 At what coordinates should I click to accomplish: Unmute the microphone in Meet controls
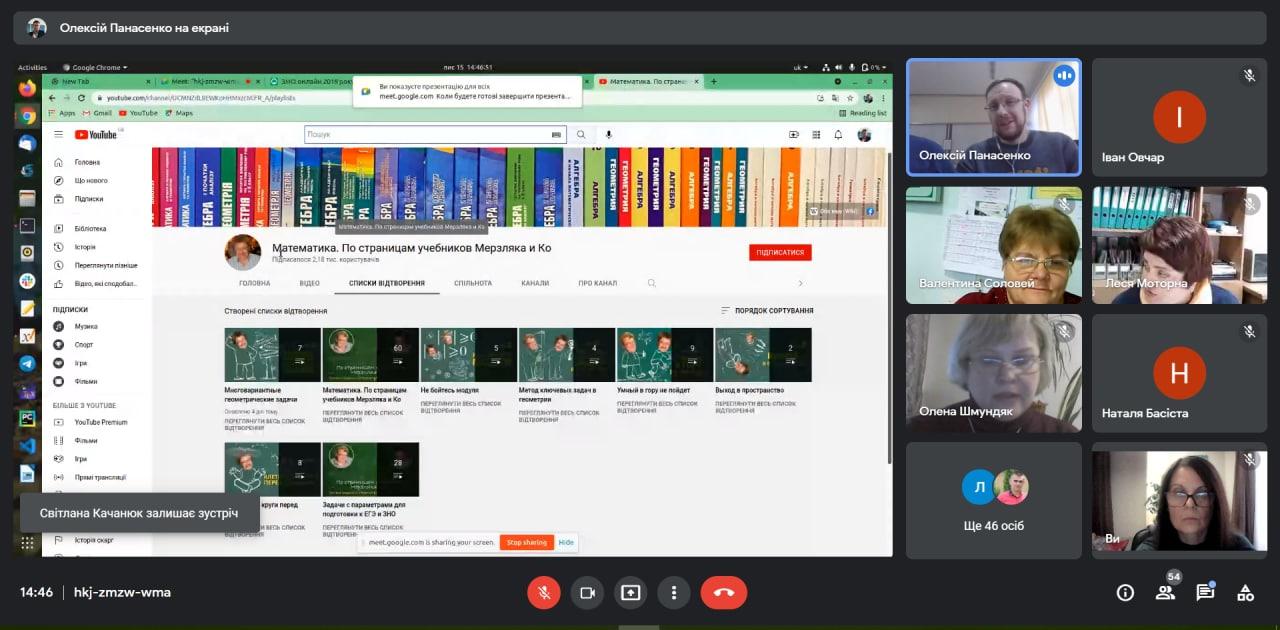544,592
